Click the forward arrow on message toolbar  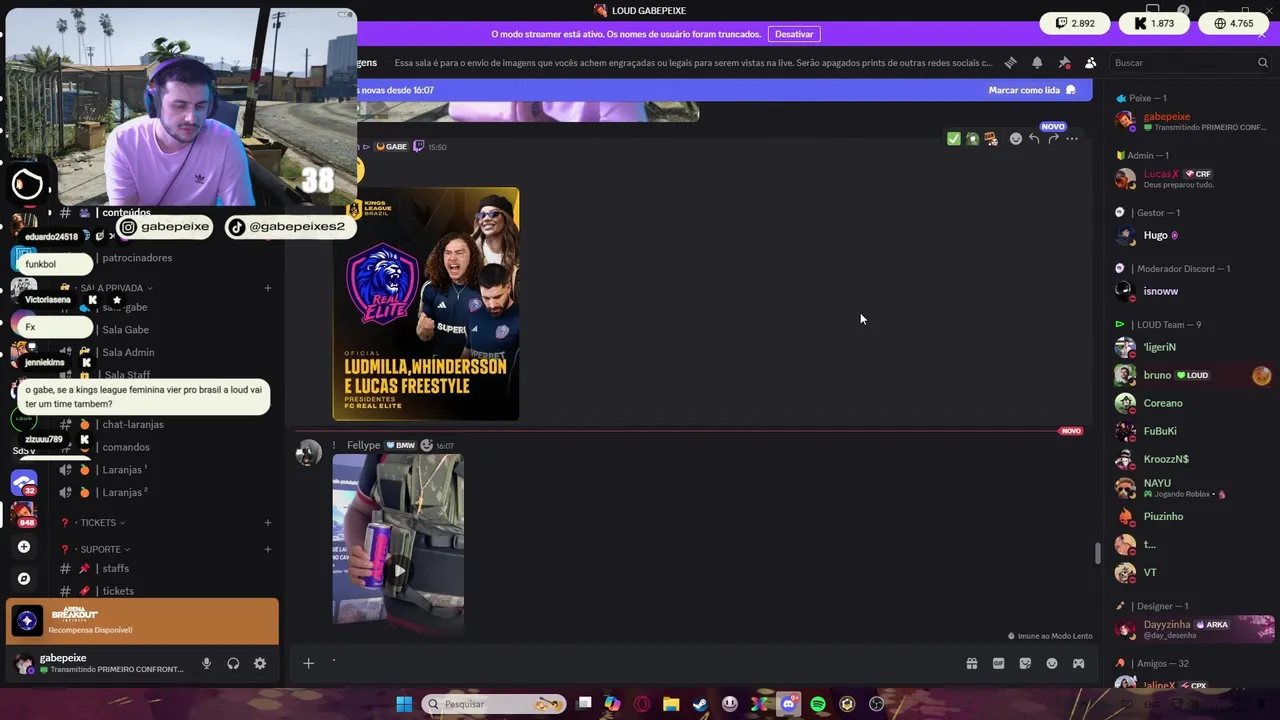point(1053,139)
